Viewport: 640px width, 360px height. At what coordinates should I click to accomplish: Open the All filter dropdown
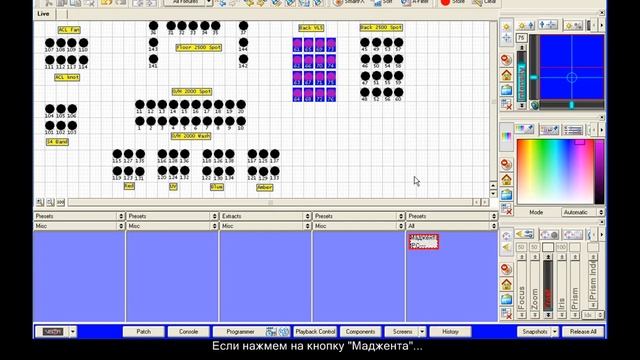[x=452, y=226]
